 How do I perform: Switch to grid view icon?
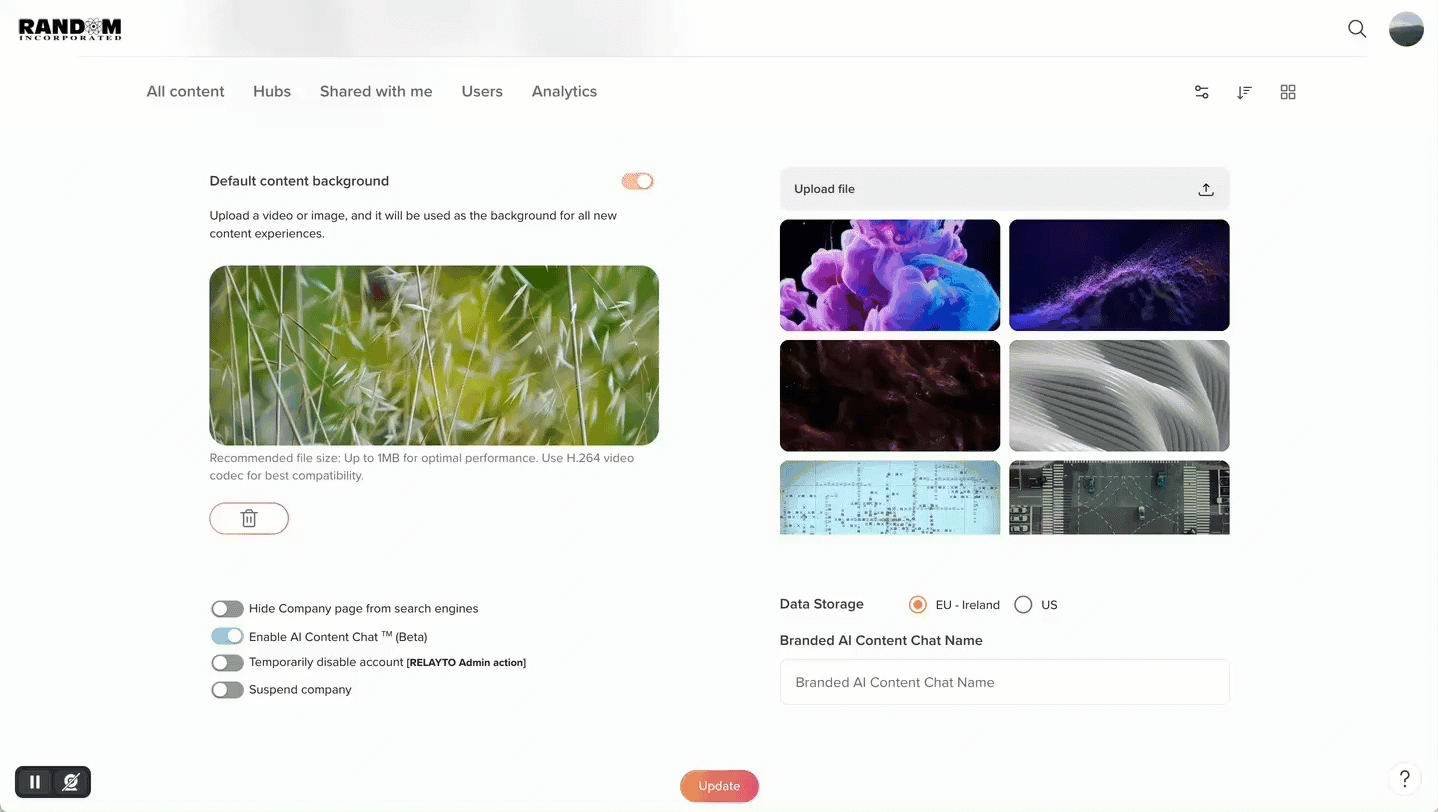(x=1287, y=92)
